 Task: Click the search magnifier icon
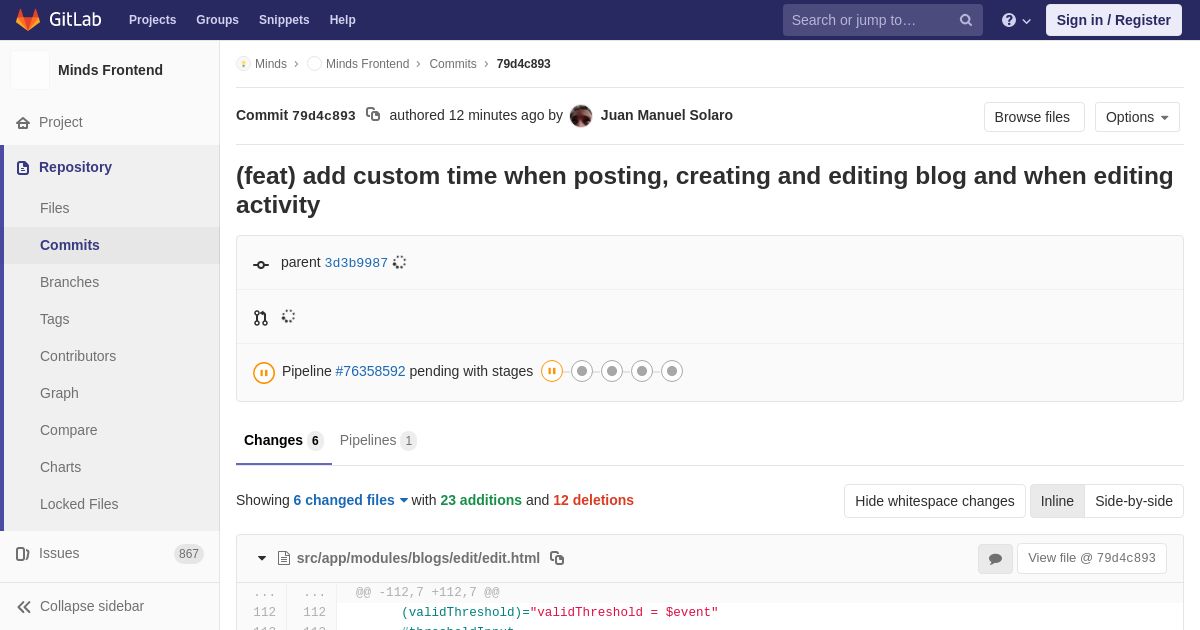coord(966,20)
